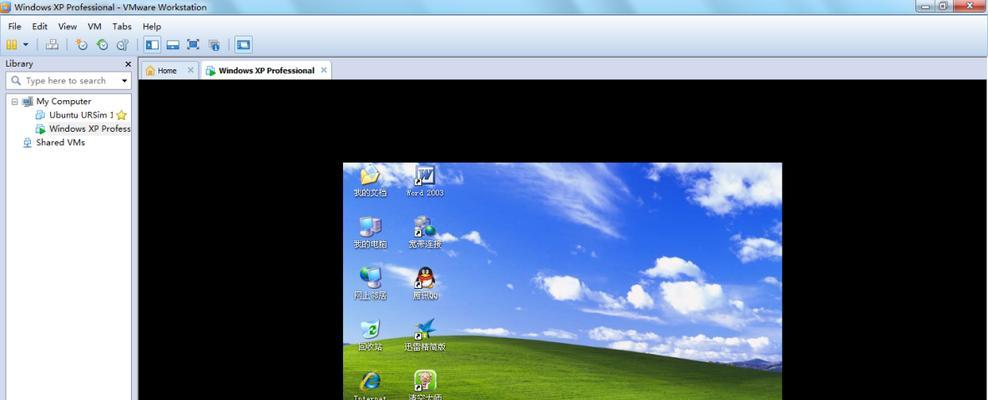
Task: Select Windows XP Professional in the library tree
Action: [x=89, y=129]
